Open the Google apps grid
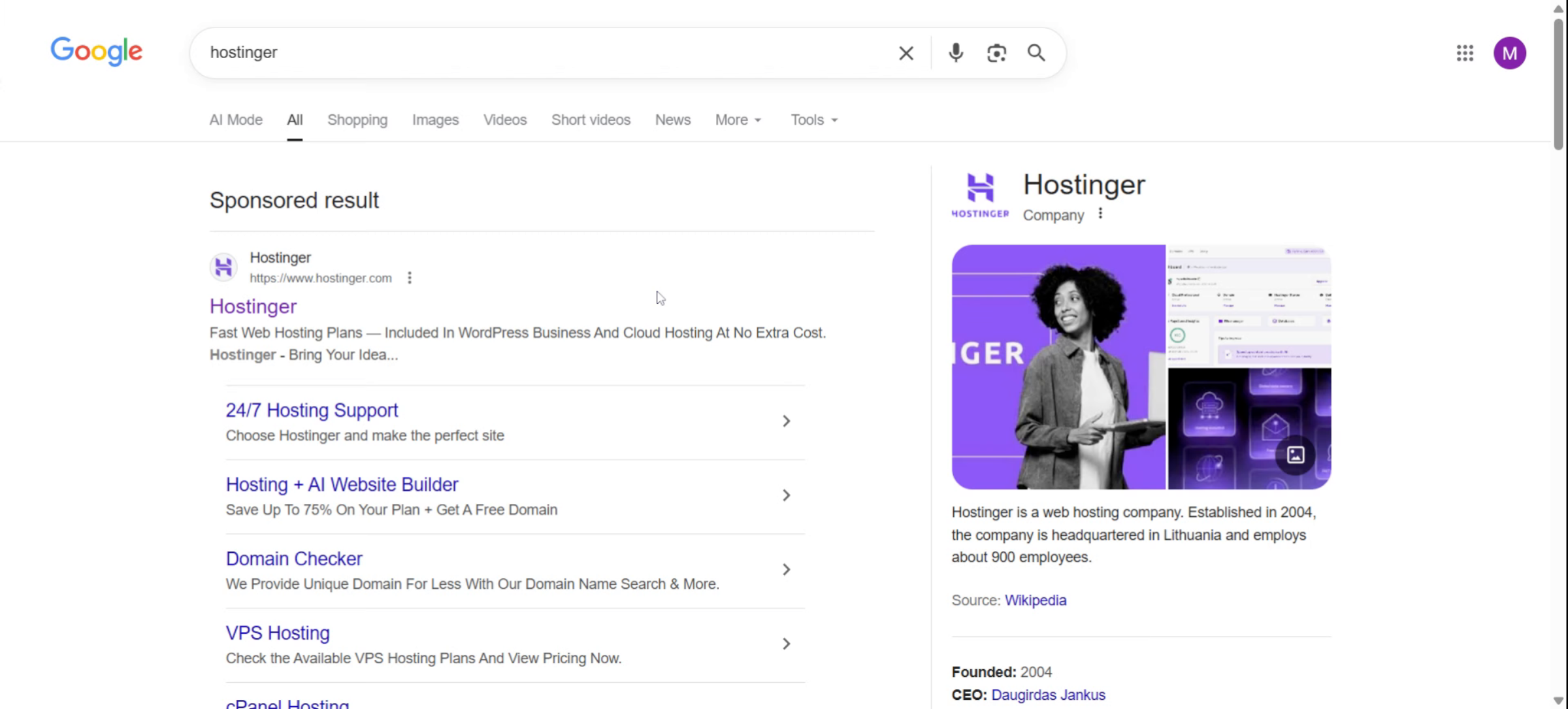 [1465, 53]
